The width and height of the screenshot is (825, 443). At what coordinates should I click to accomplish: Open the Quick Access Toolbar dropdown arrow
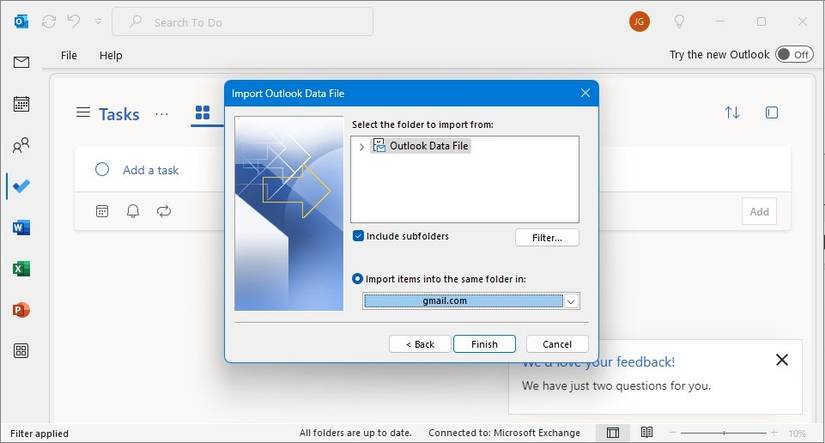coord(97,21)
